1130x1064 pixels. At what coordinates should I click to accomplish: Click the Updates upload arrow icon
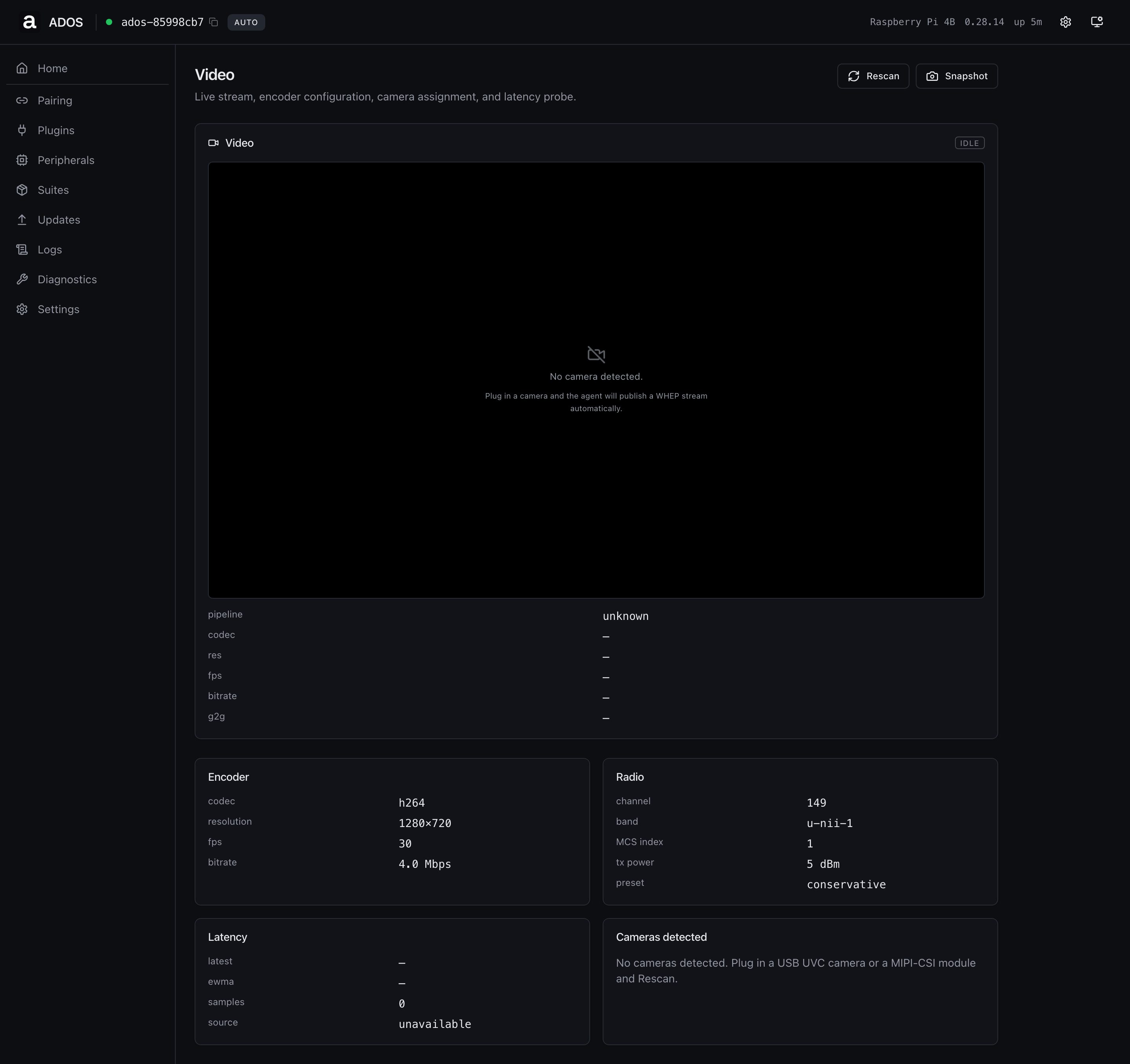tap(22, 220)
